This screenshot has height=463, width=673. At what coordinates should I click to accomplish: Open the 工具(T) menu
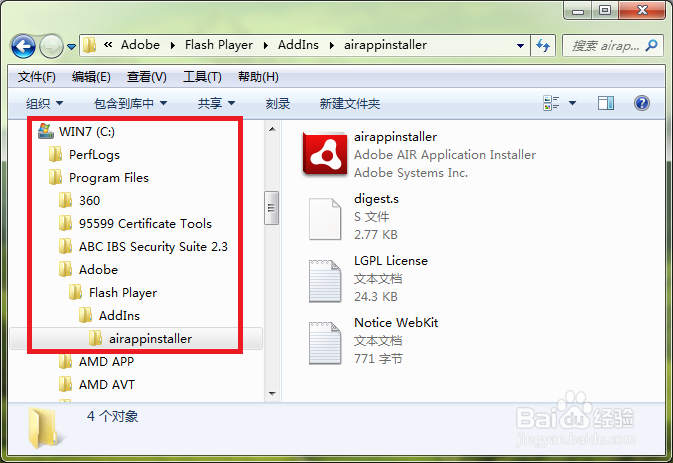(x=202, y=77)
